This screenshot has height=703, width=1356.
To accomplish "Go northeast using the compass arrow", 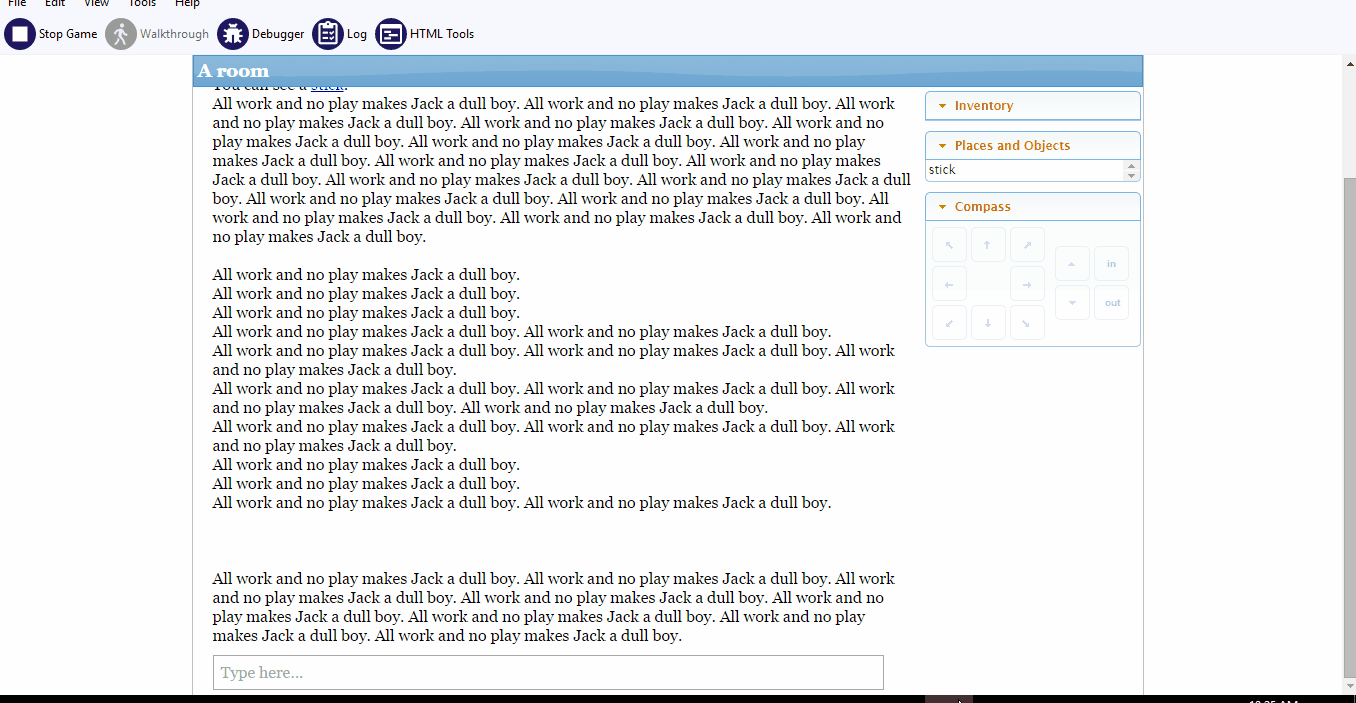I will 1027,245.
